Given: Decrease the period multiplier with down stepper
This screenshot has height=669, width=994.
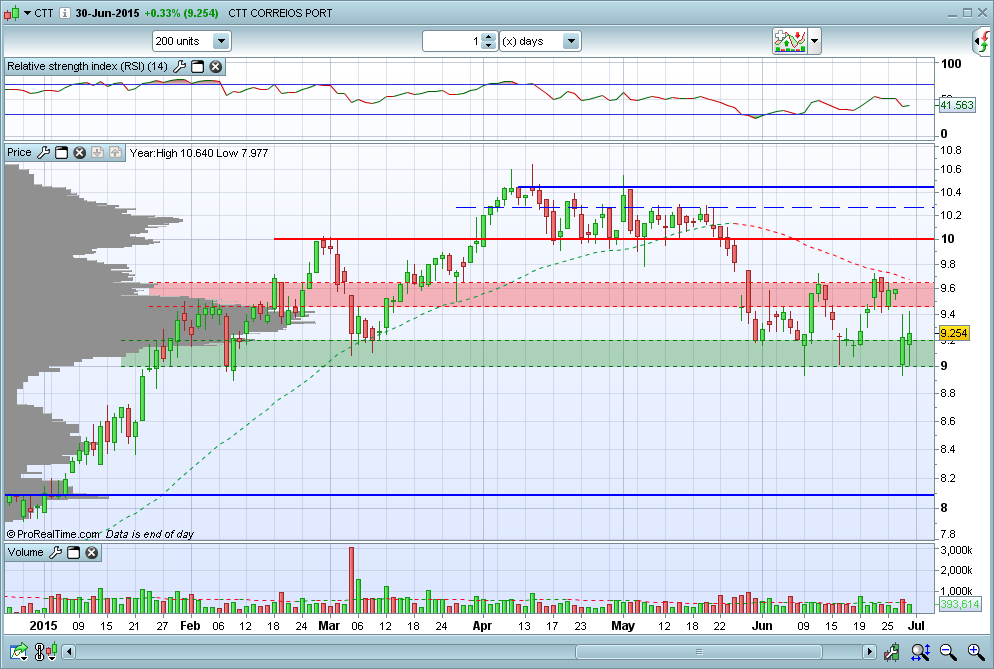Looking at the screenshot, I should click(x=488, y=46).
